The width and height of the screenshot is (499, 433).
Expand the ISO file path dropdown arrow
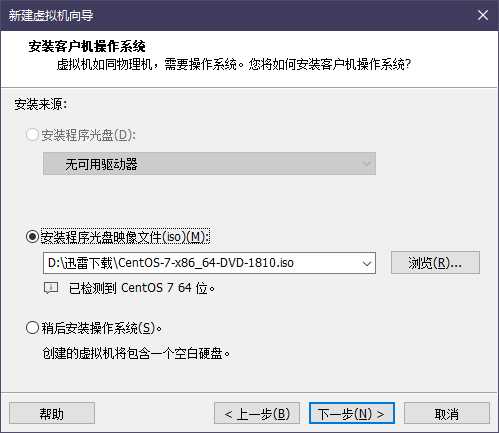(367, 263)
